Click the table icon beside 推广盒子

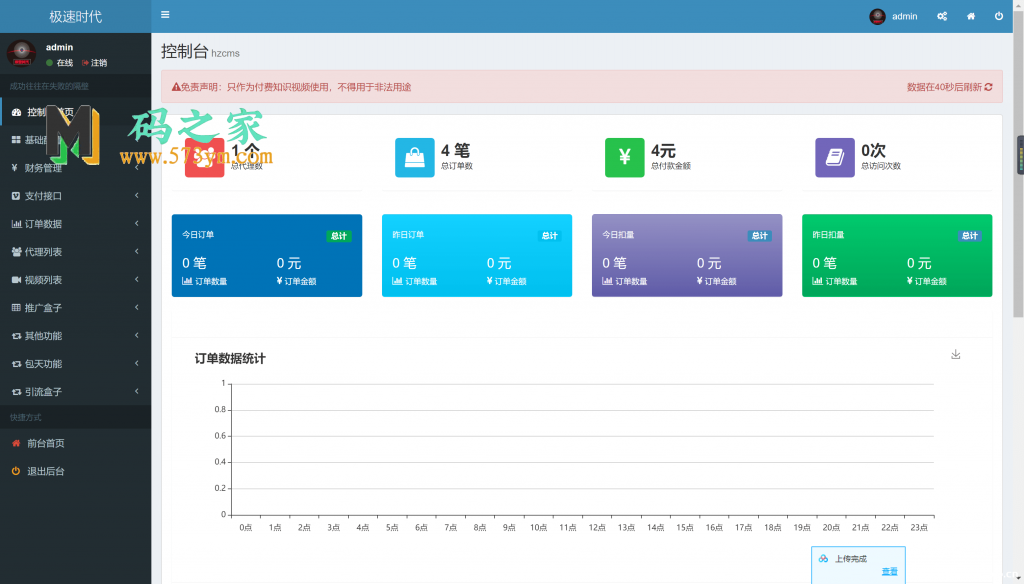tap(16, 308)
